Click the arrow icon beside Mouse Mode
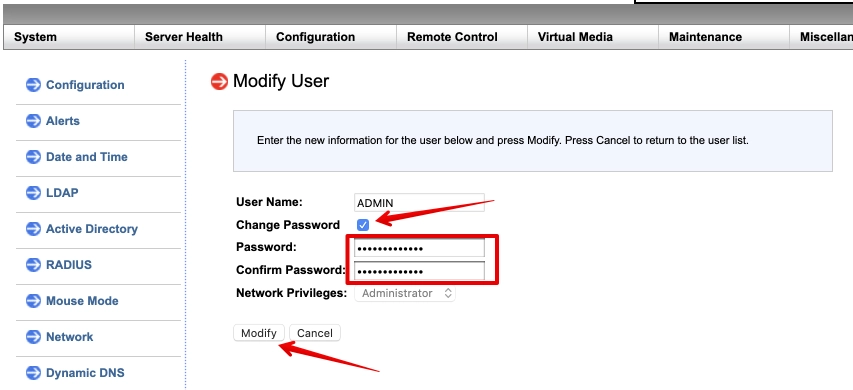This screenshot has height=390, width=853. pyautogui.click(x=33, y=301)
